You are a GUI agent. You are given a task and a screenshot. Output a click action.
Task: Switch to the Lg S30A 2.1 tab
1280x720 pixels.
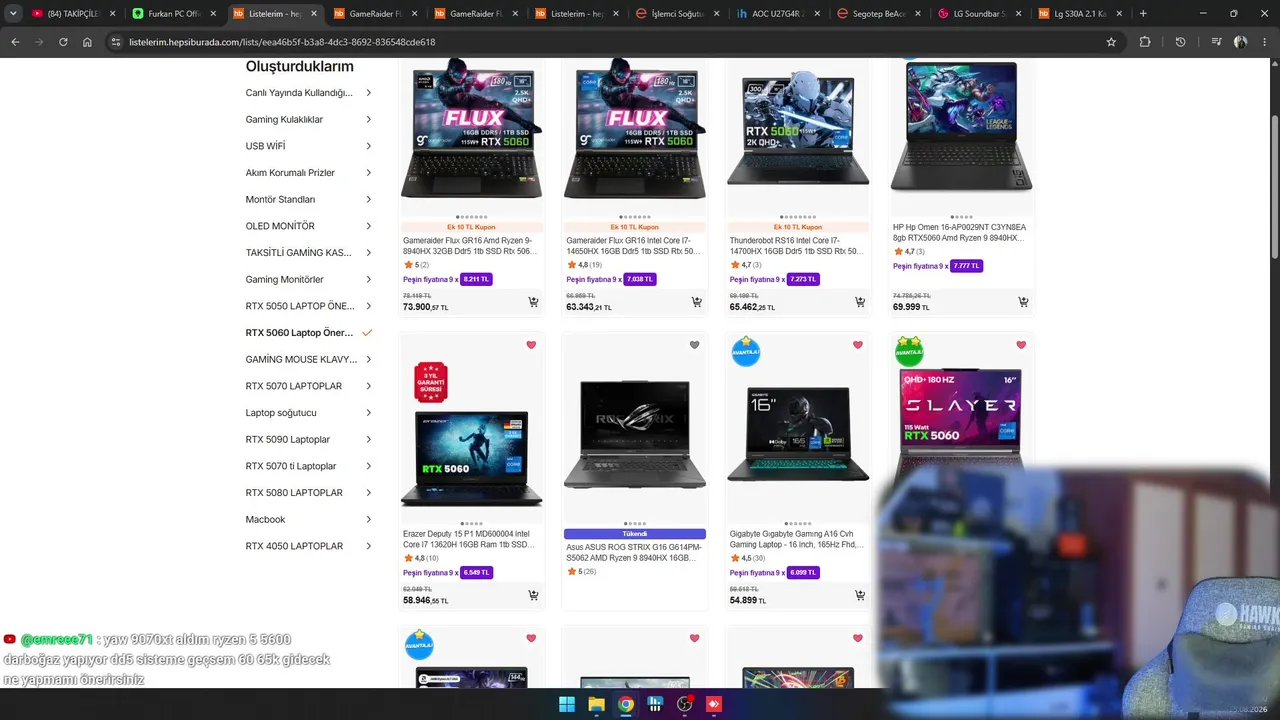[1080, 14]
